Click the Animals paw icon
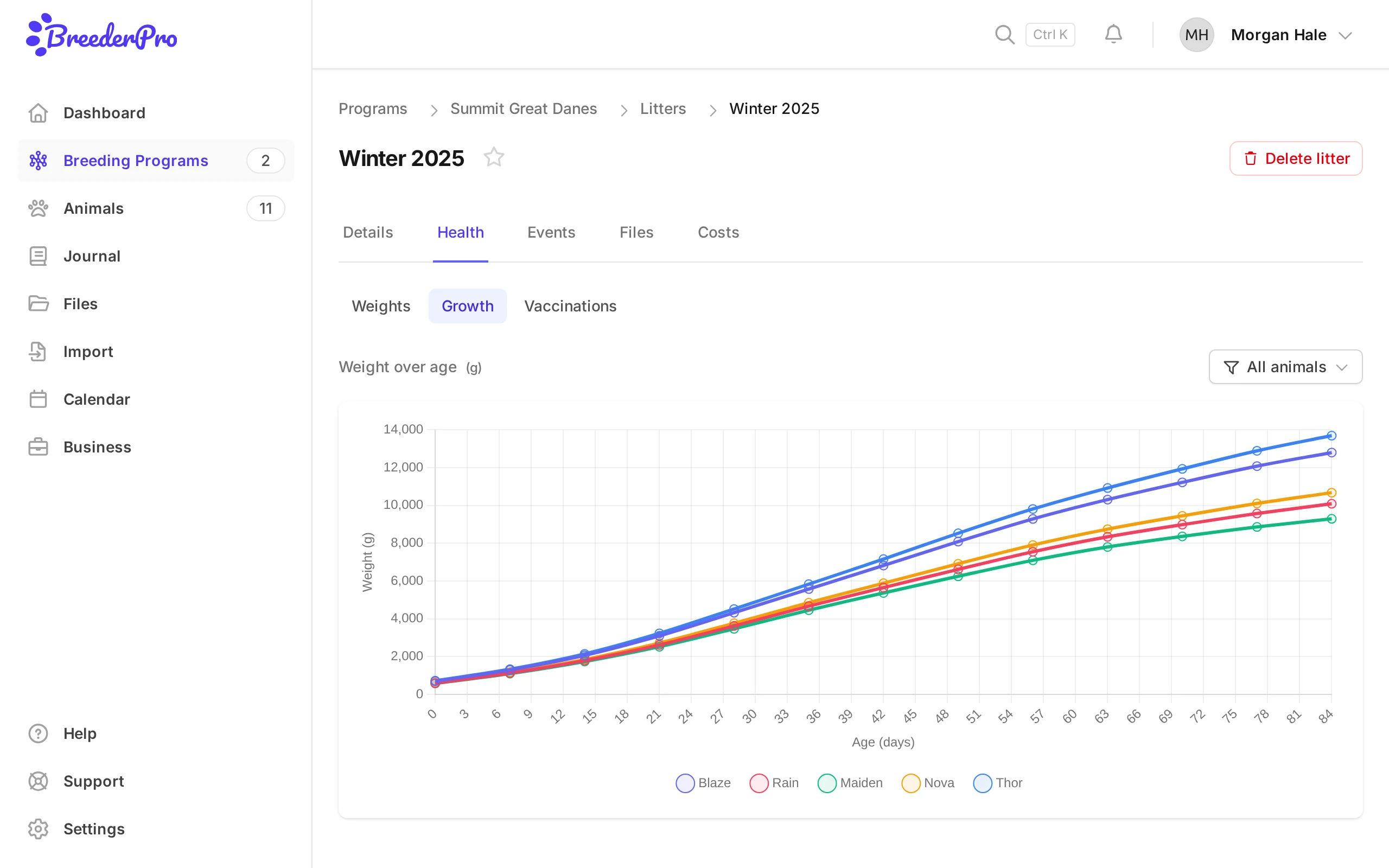Viewport: 1389px width, 868px height. tap(39, 208)
